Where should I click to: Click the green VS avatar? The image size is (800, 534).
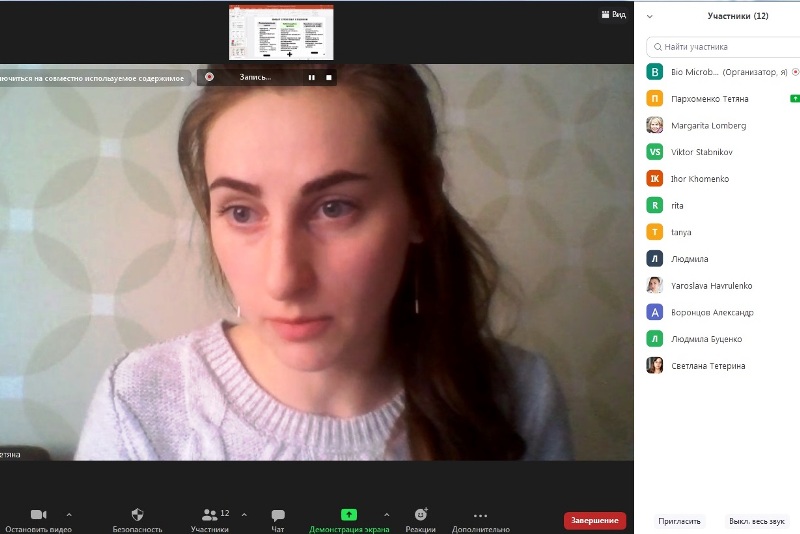[655, 151]
